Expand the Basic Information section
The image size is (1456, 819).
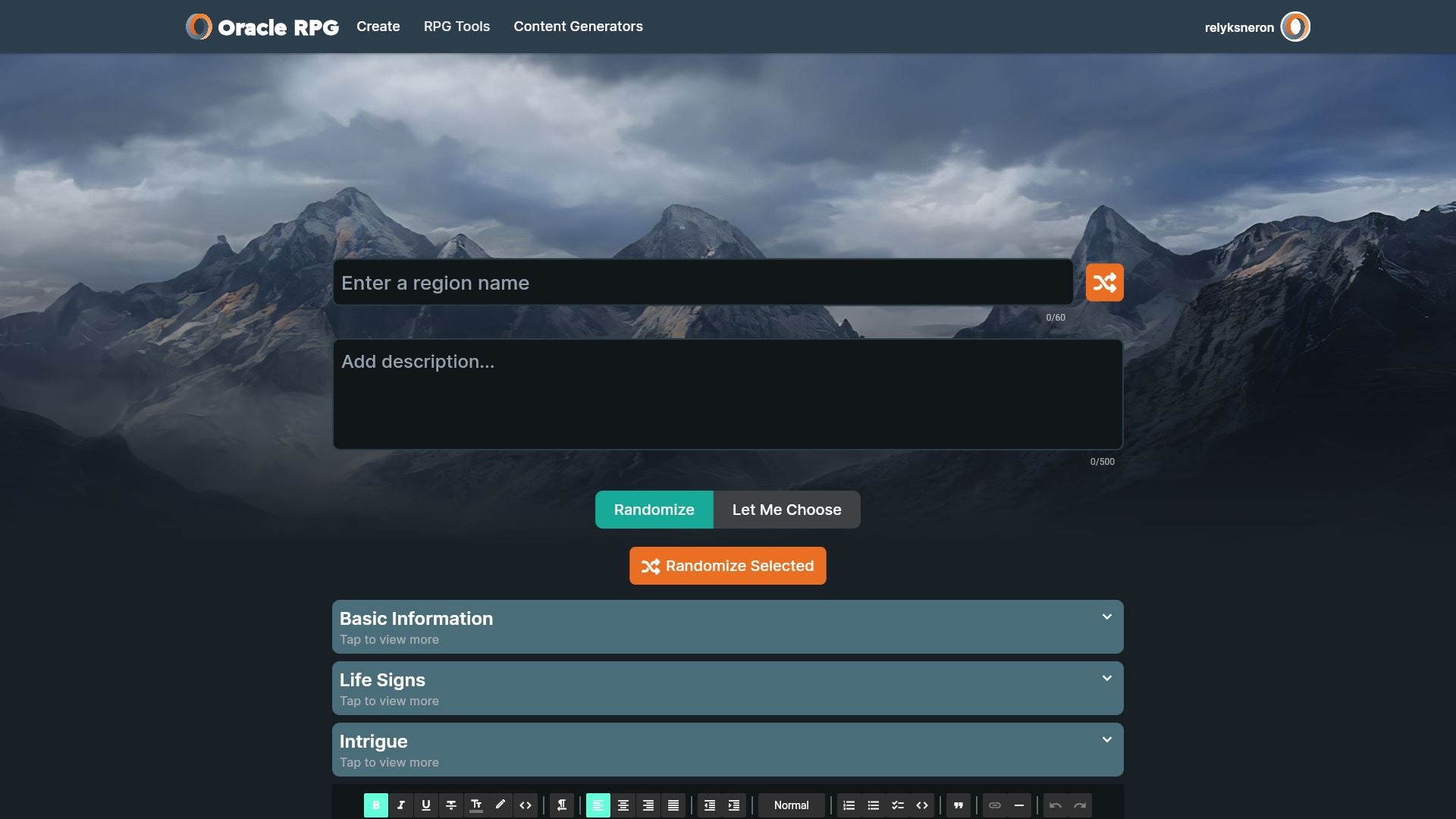[x=727, y=627]
